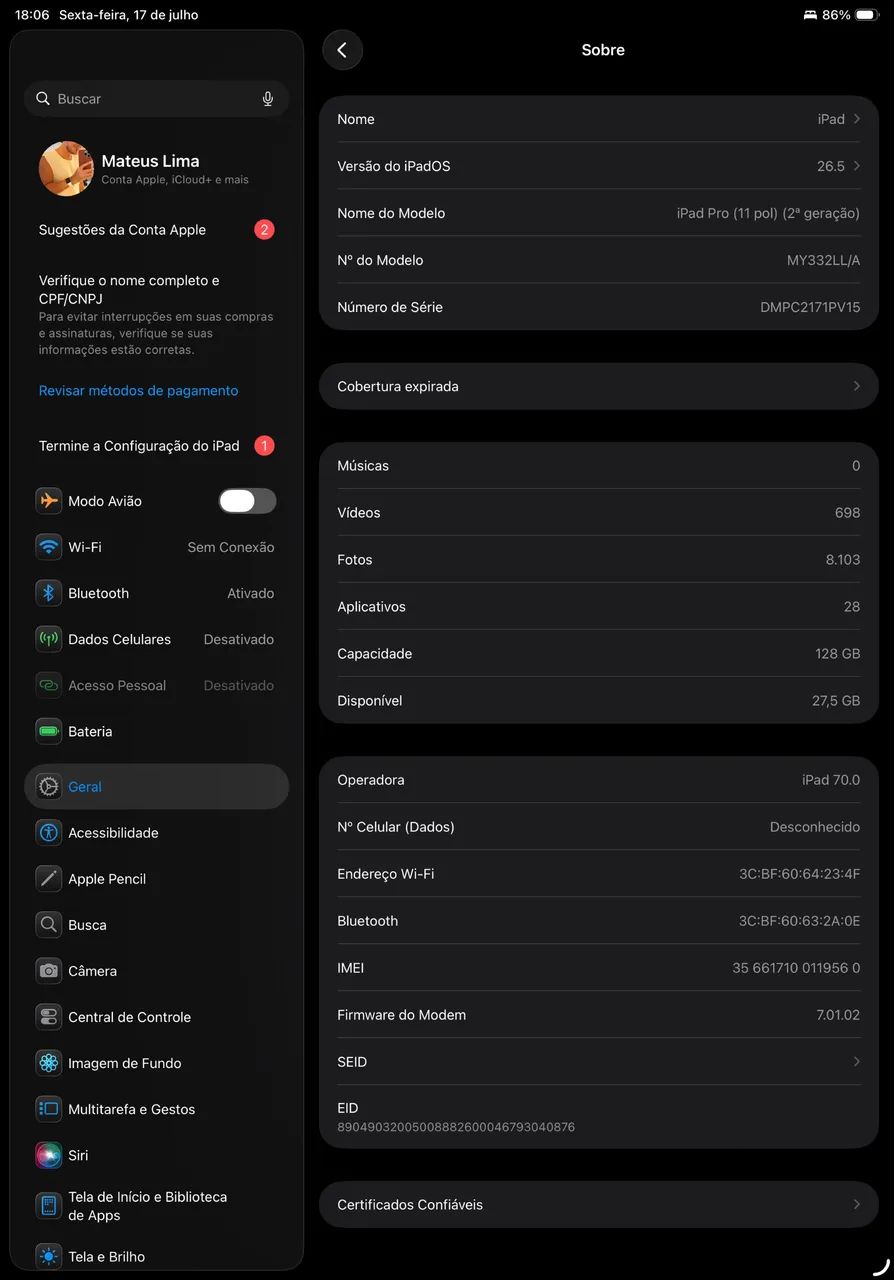
Task: Tap the microphone icon in search
Action: [x=268, y=99]
